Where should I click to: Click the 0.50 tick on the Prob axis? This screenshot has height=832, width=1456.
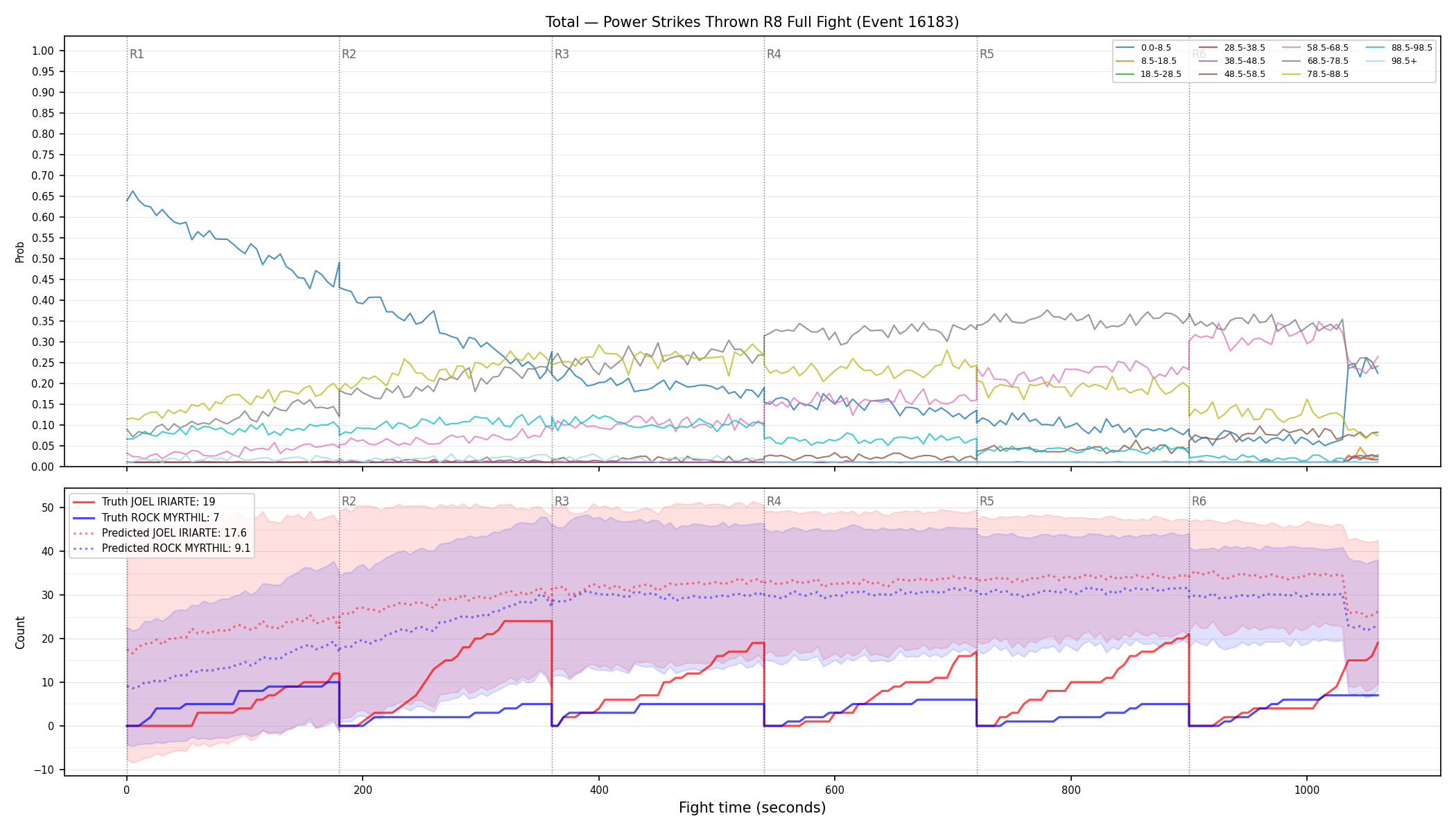pyautogui.click(x=43, y=259)
